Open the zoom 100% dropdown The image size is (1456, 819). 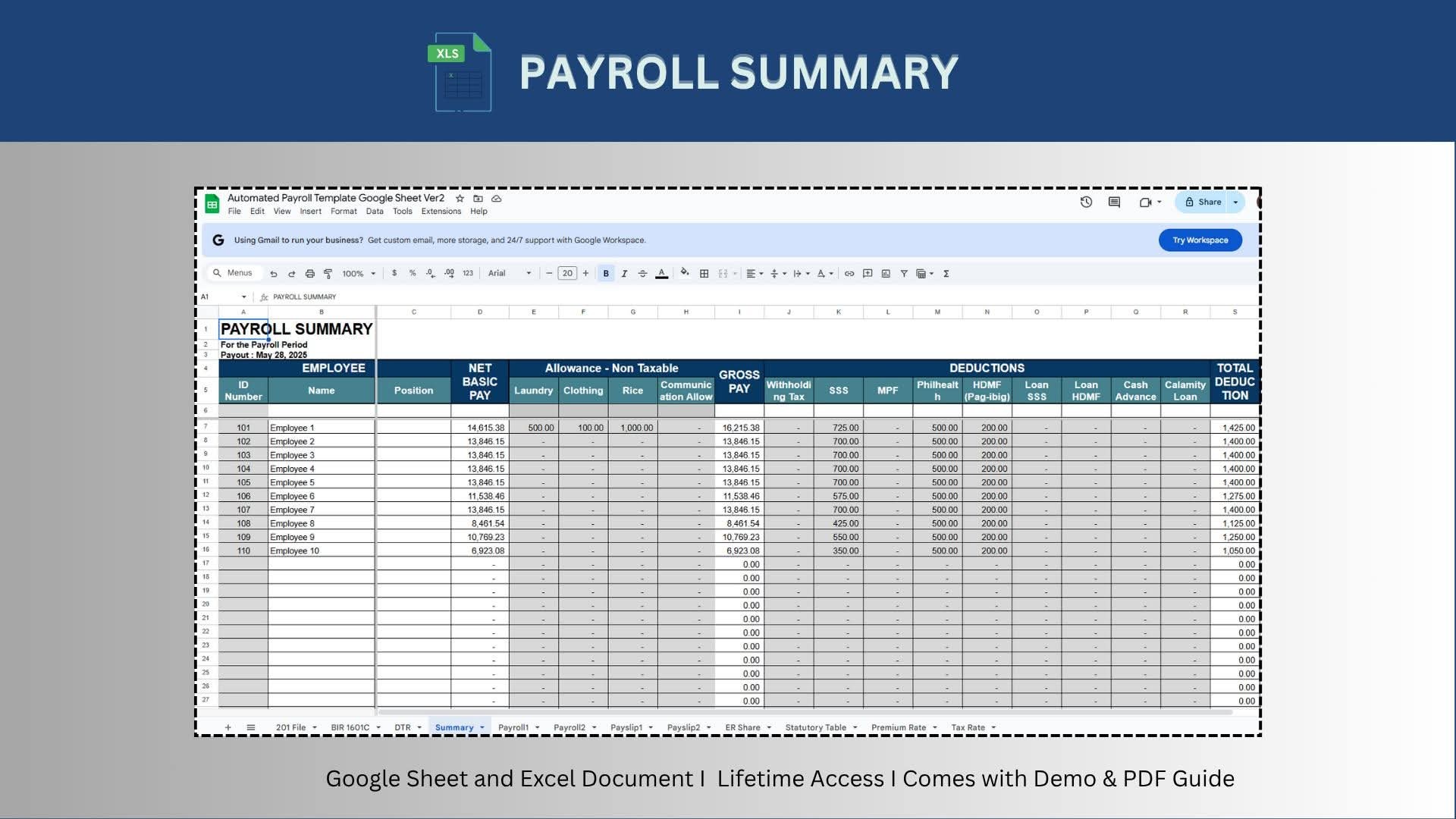[x=359, y=274]
